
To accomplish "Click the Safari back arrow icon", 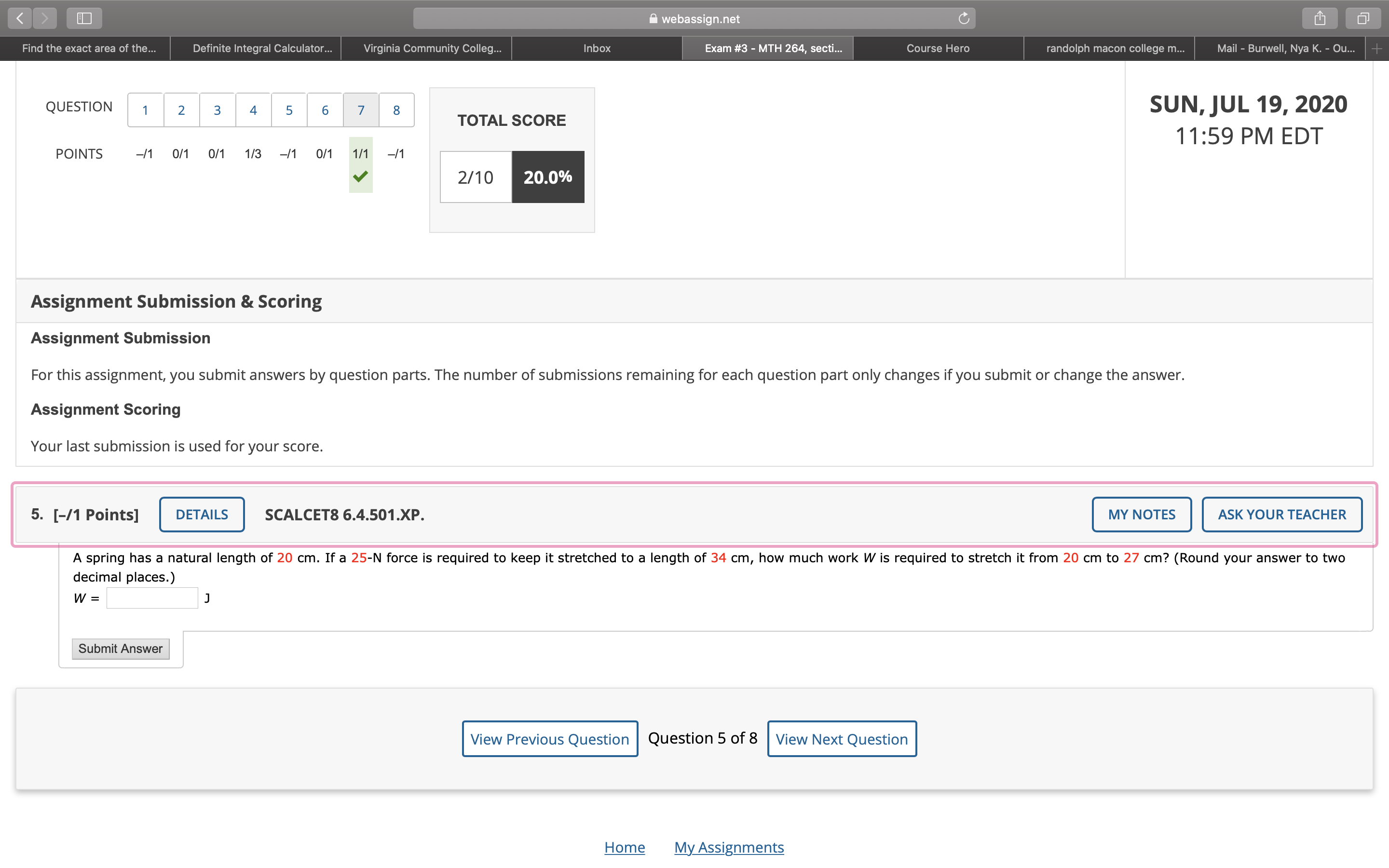I will coord(19,18).
